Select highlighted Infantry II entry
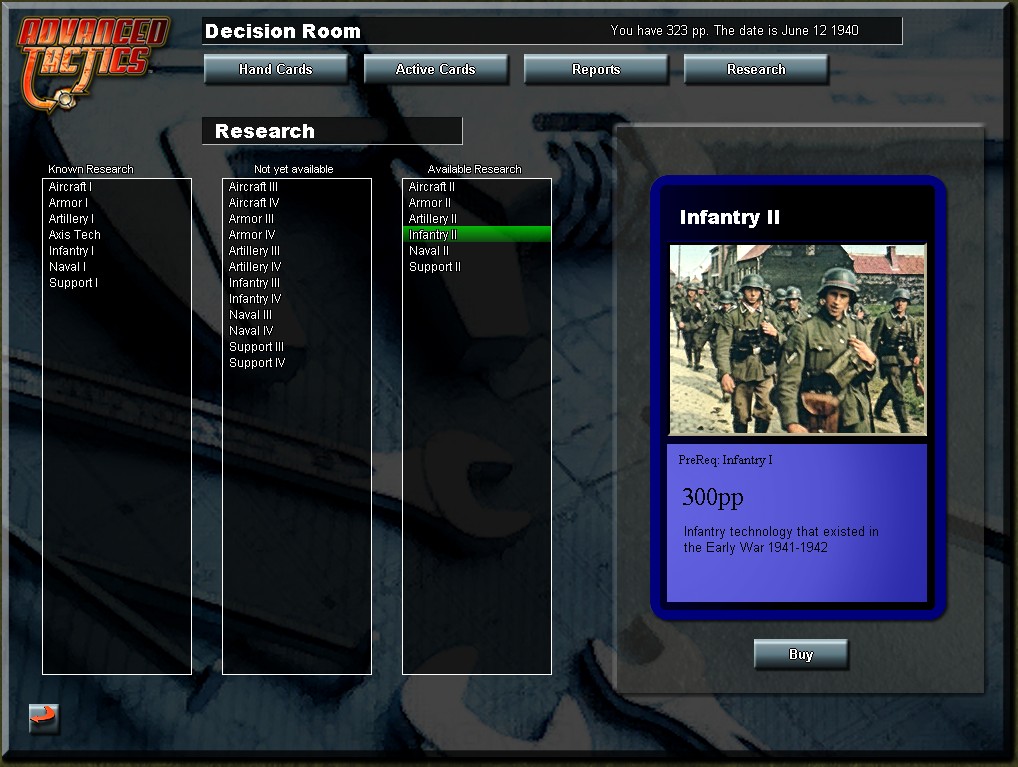The width and height of the screenshot is (1018, 767). [477, 234]
